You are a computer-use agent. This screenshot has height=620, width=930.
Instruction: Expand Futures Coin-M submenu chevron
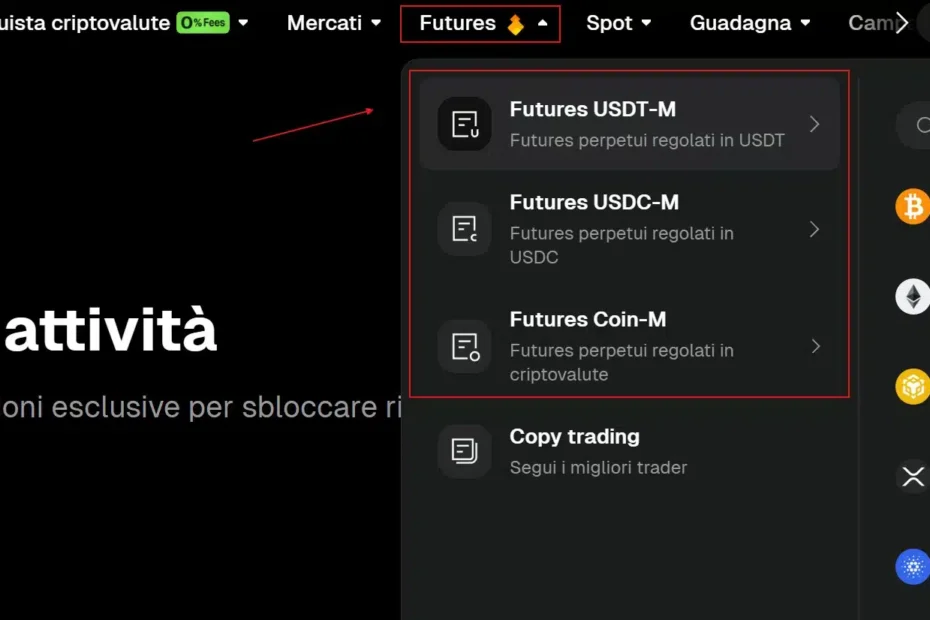point(815,346)
